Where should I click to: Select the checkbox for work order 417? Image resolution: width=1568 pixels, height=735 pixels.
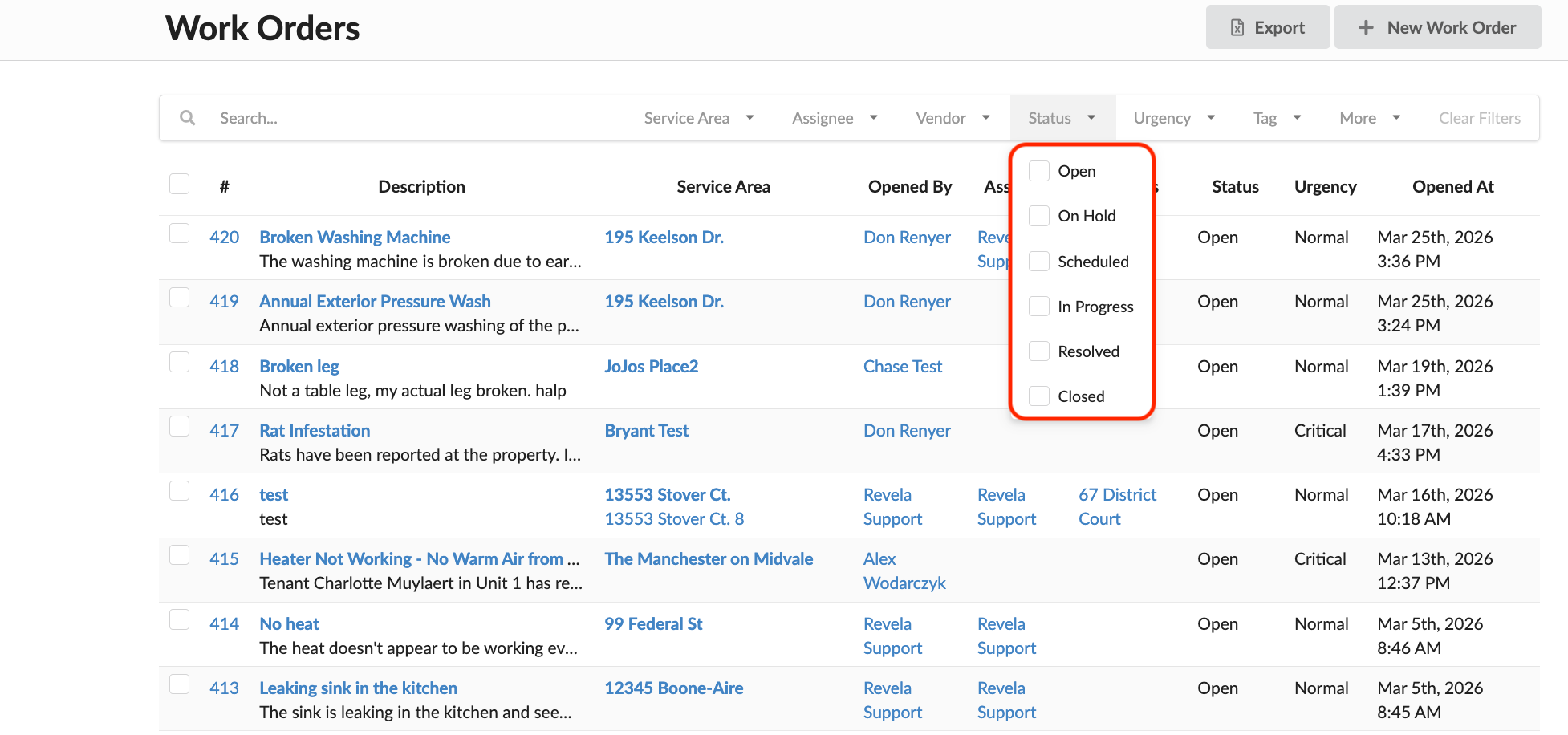[180, 427]
